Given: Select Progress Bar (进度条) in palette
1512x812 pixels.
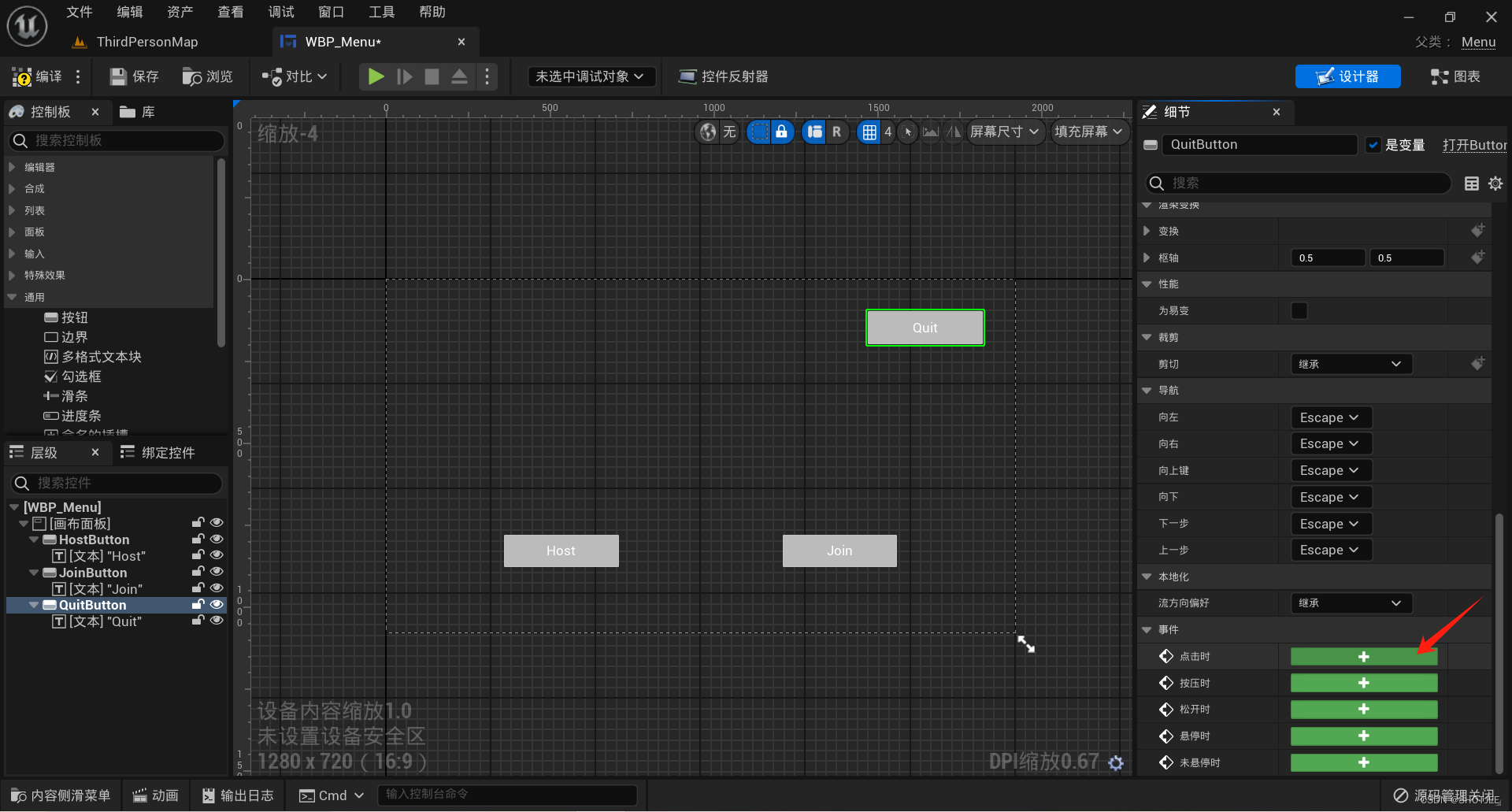Looking at the screenshot, I should click(72, 416).
